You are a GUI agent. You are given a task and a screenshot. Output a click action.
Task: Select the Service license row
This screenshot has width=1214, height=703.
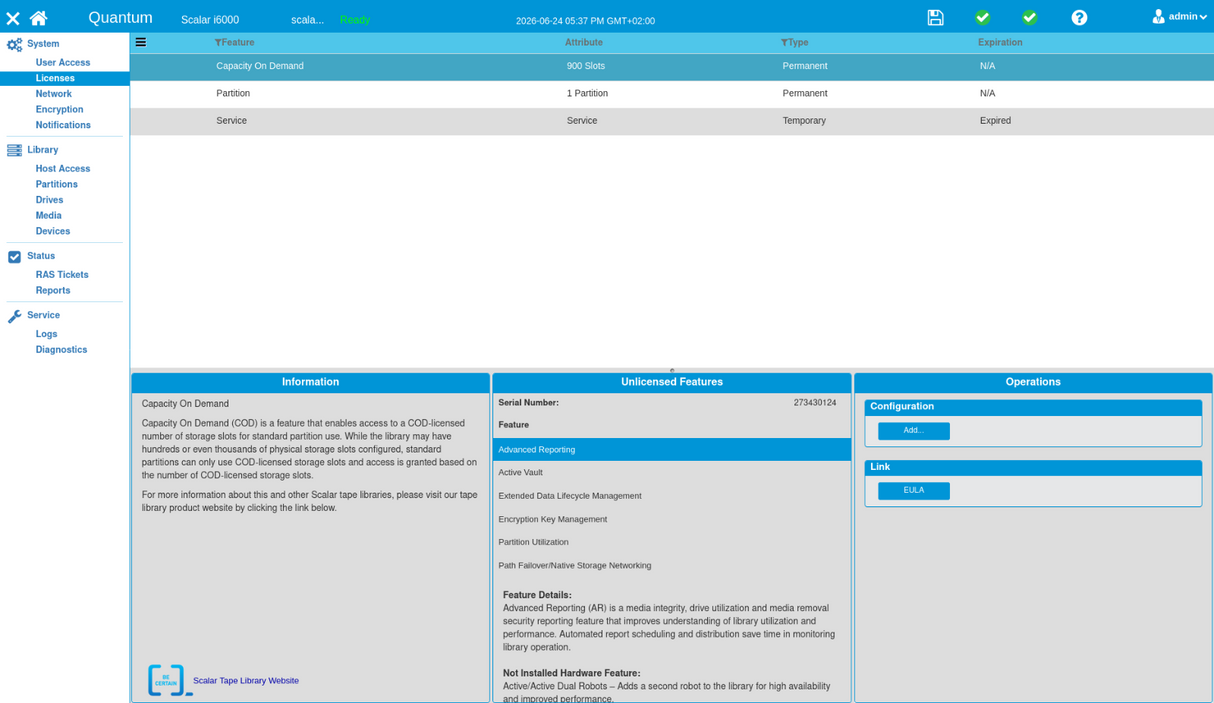tap(672, 121)
